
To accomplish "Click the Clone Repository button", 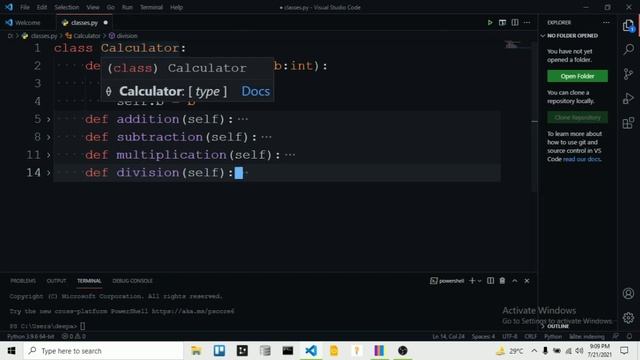I will coord(577,118).
